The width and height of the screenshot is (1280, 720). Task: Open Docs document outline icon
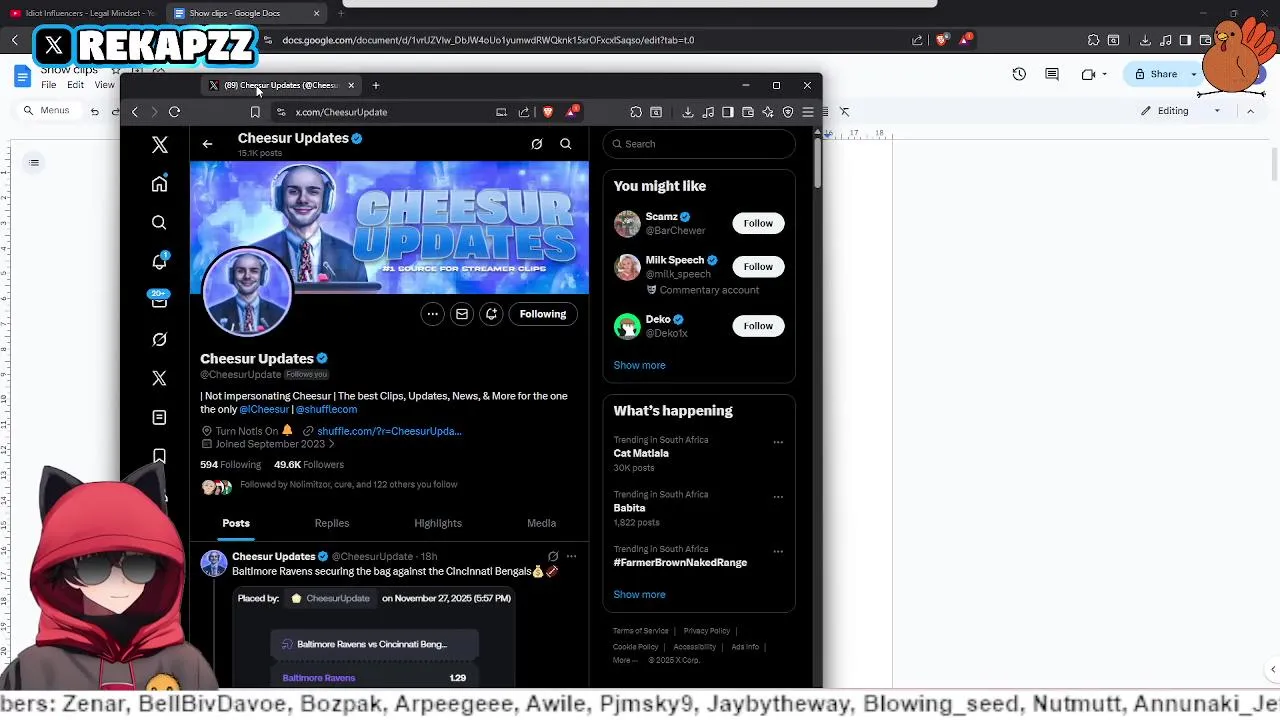coord(34,163)
